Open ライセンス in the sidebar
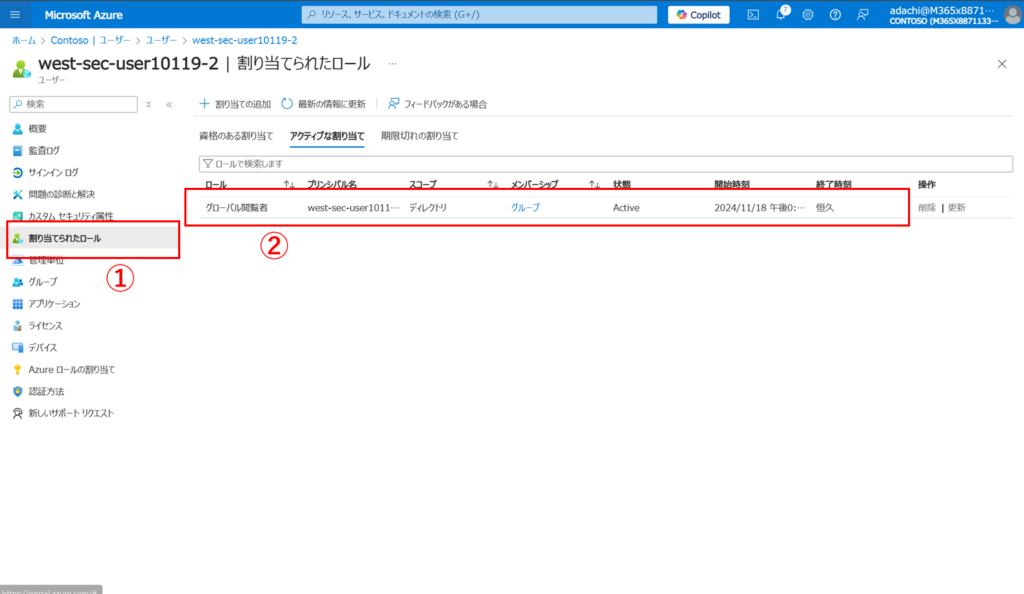This screenshot has height=594, width=1024. (x=45, y=326)
